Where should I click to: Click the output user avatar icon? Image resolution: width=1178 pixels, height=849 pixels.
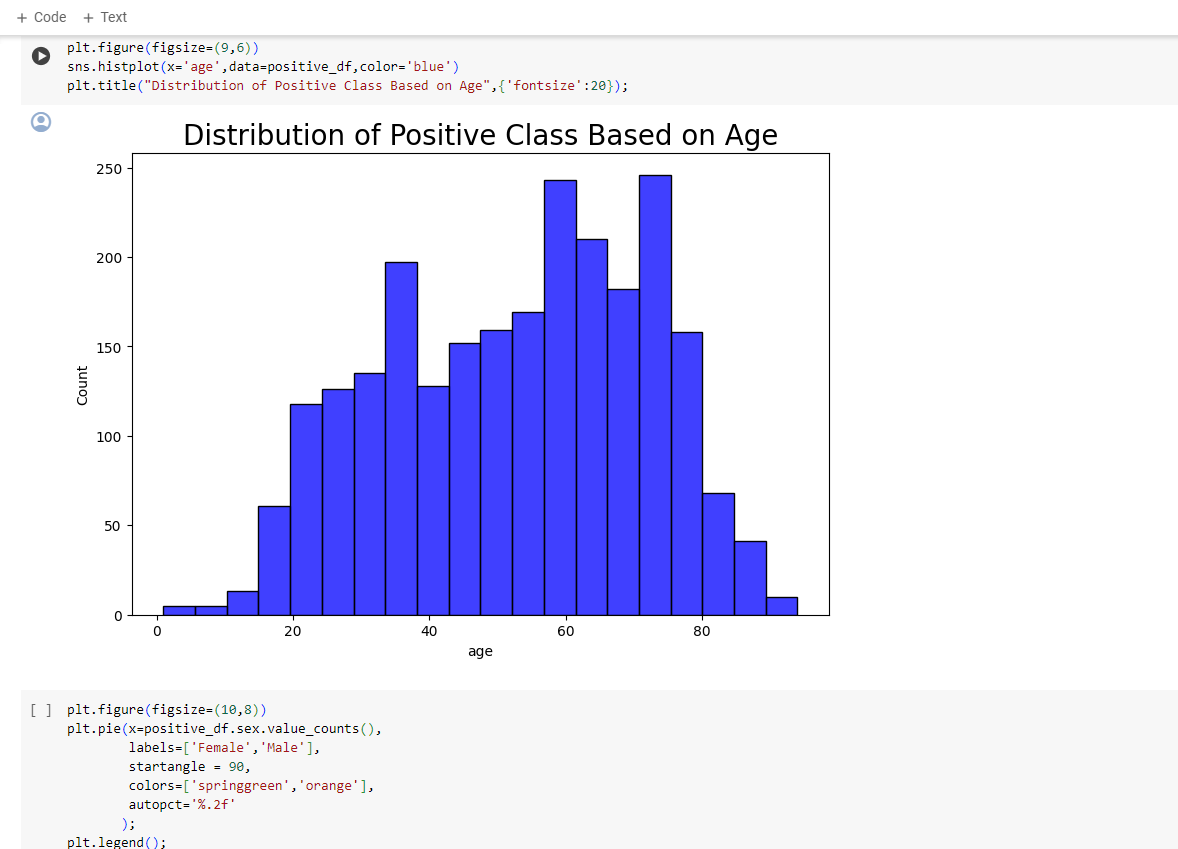[41, 122]
